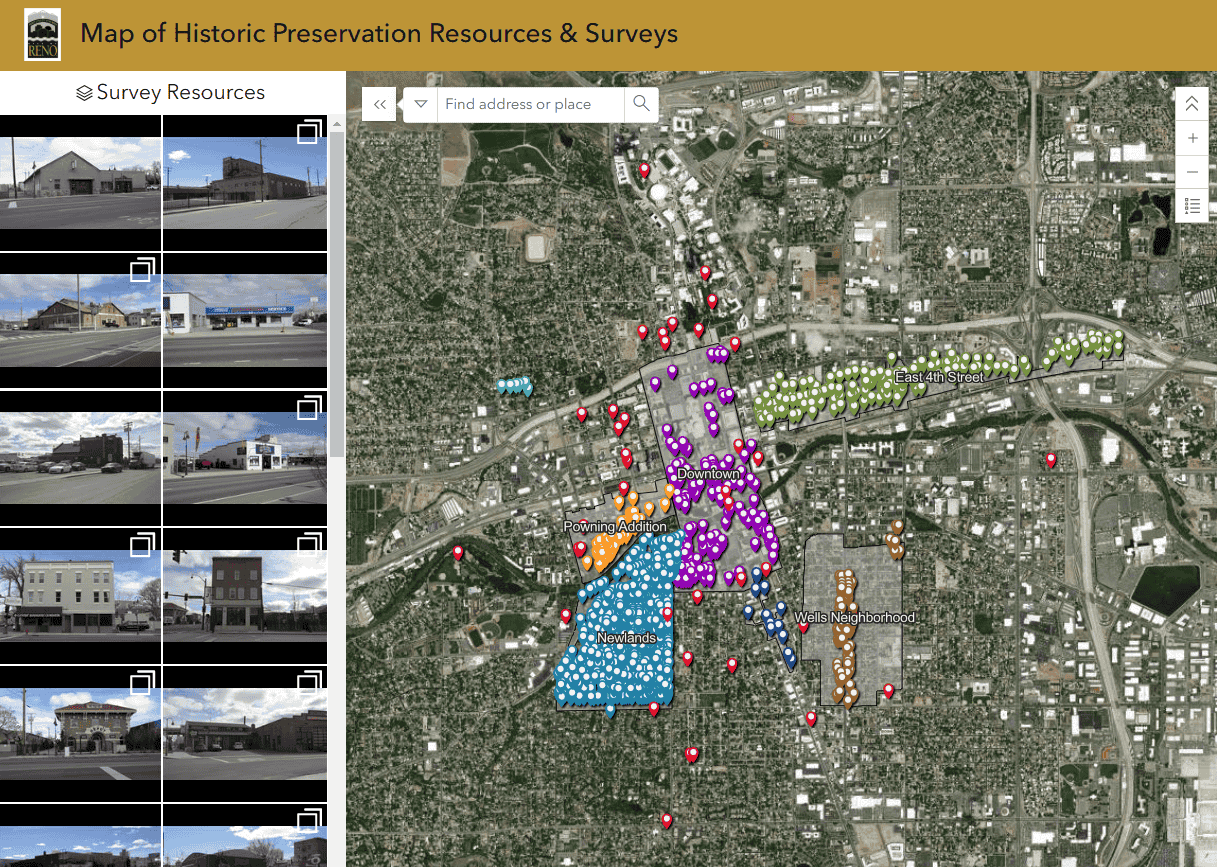The width and height of the screenshot is (1217, 867).
Task: Click the Find address or place field
Action: tap(530, 104)
